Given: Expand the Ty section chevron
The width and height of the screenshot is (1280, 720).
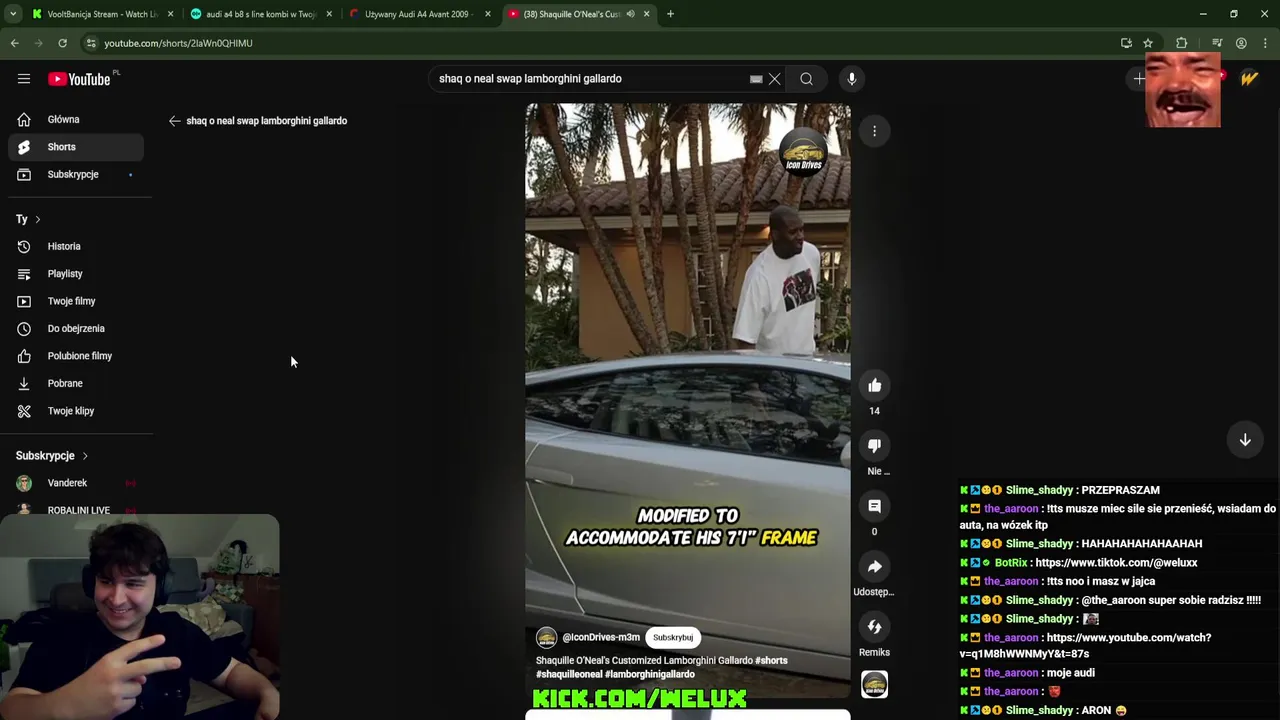Looking at the screenshot, I should [x=38, y=219].
